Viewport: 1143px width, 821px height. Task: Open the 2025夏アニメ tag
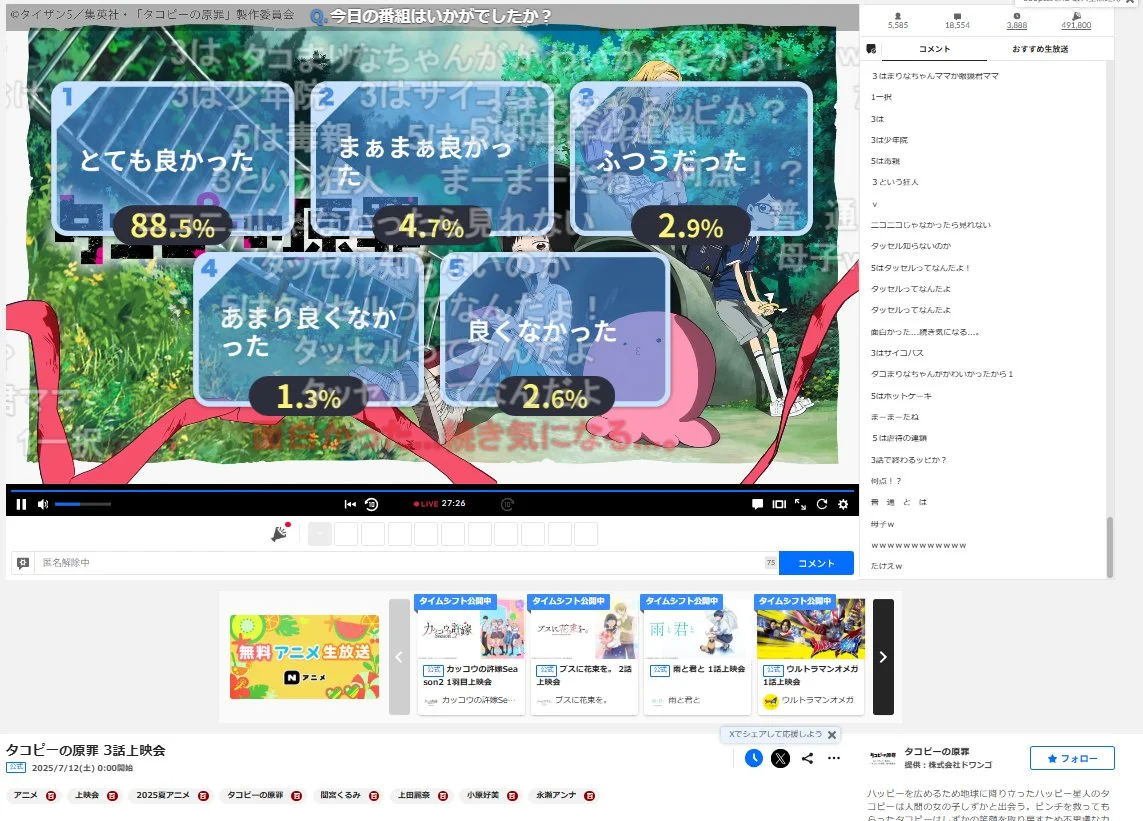(x=163, y=795)
